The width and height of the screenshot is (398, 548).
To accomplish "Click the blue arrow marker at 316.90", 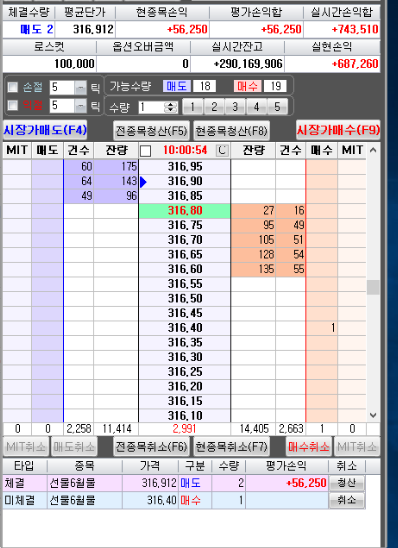I will click(143, 182).
